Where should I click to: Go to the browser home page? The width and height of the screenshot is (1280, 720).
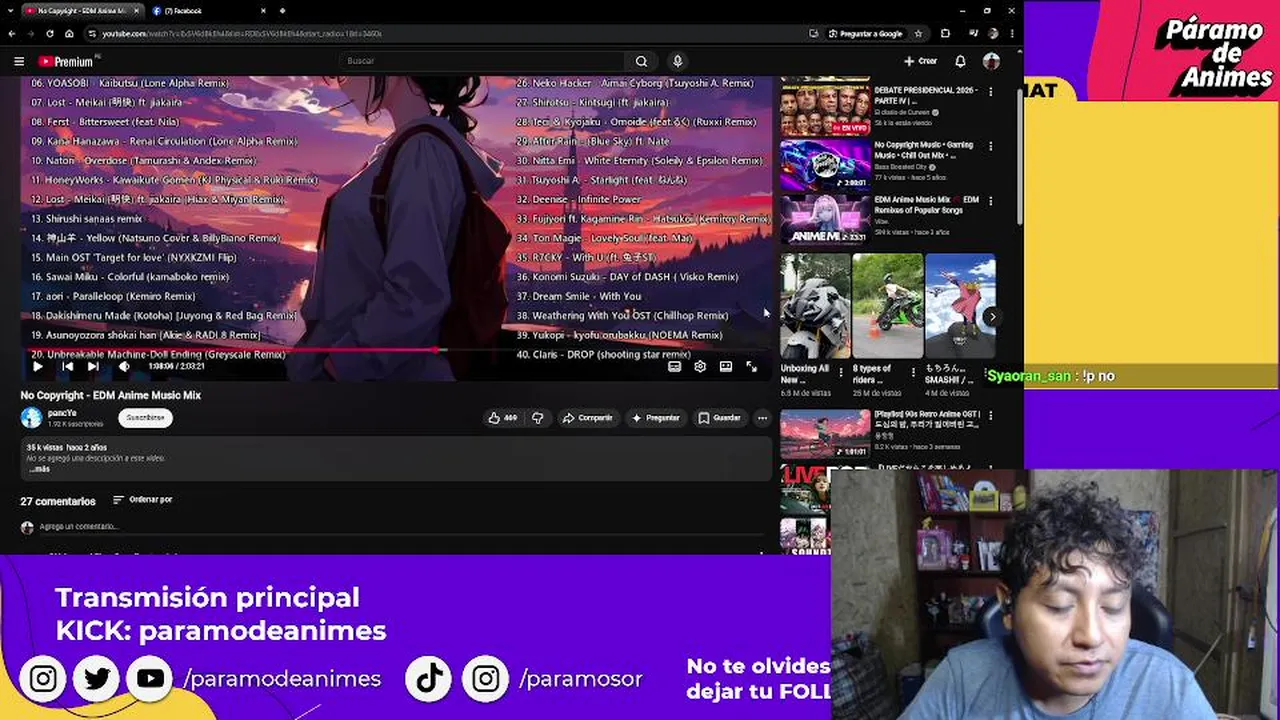(x=69, y=34)
